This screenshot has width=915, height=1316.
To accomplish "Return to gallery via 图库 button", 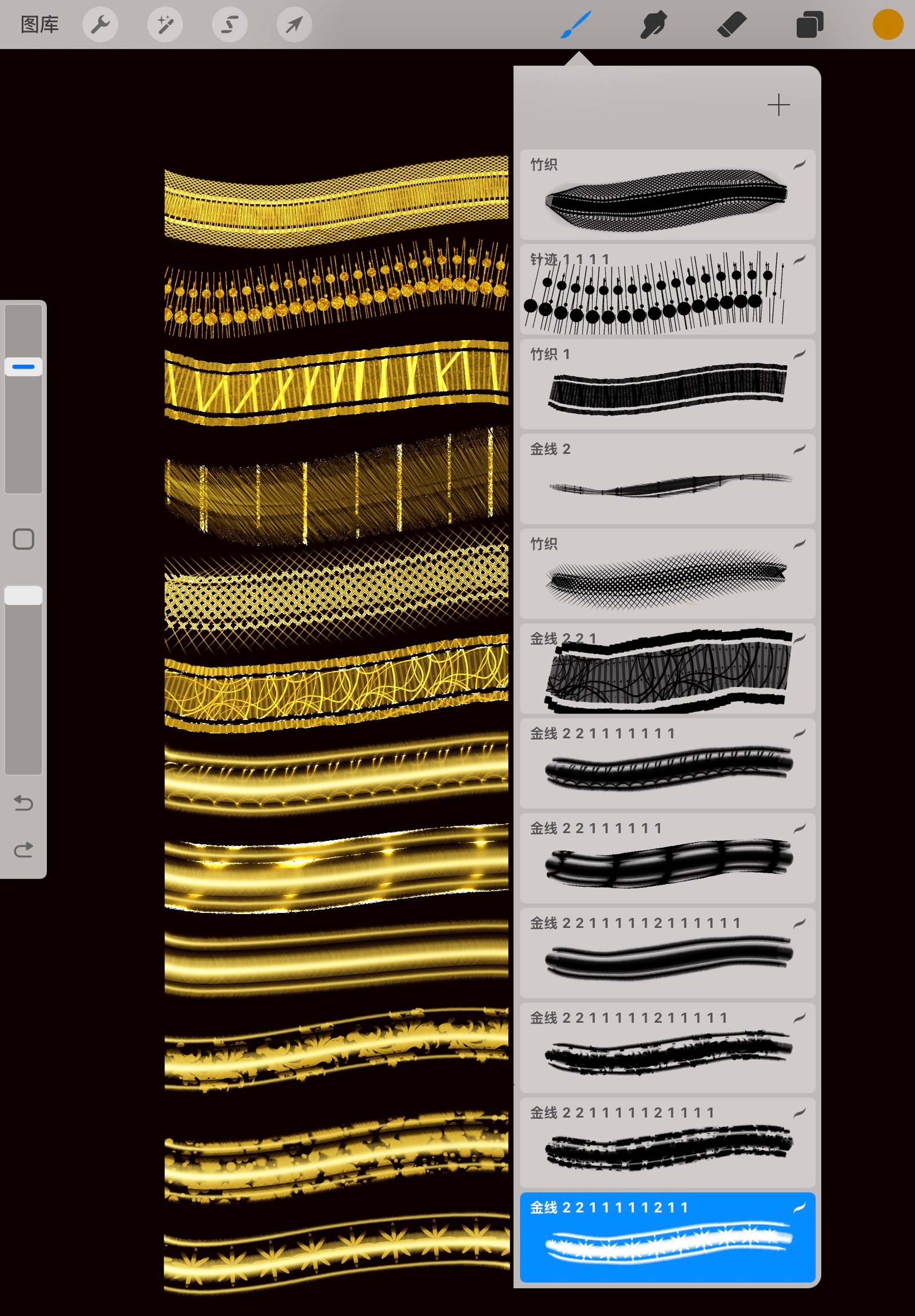I will (39, 25).
